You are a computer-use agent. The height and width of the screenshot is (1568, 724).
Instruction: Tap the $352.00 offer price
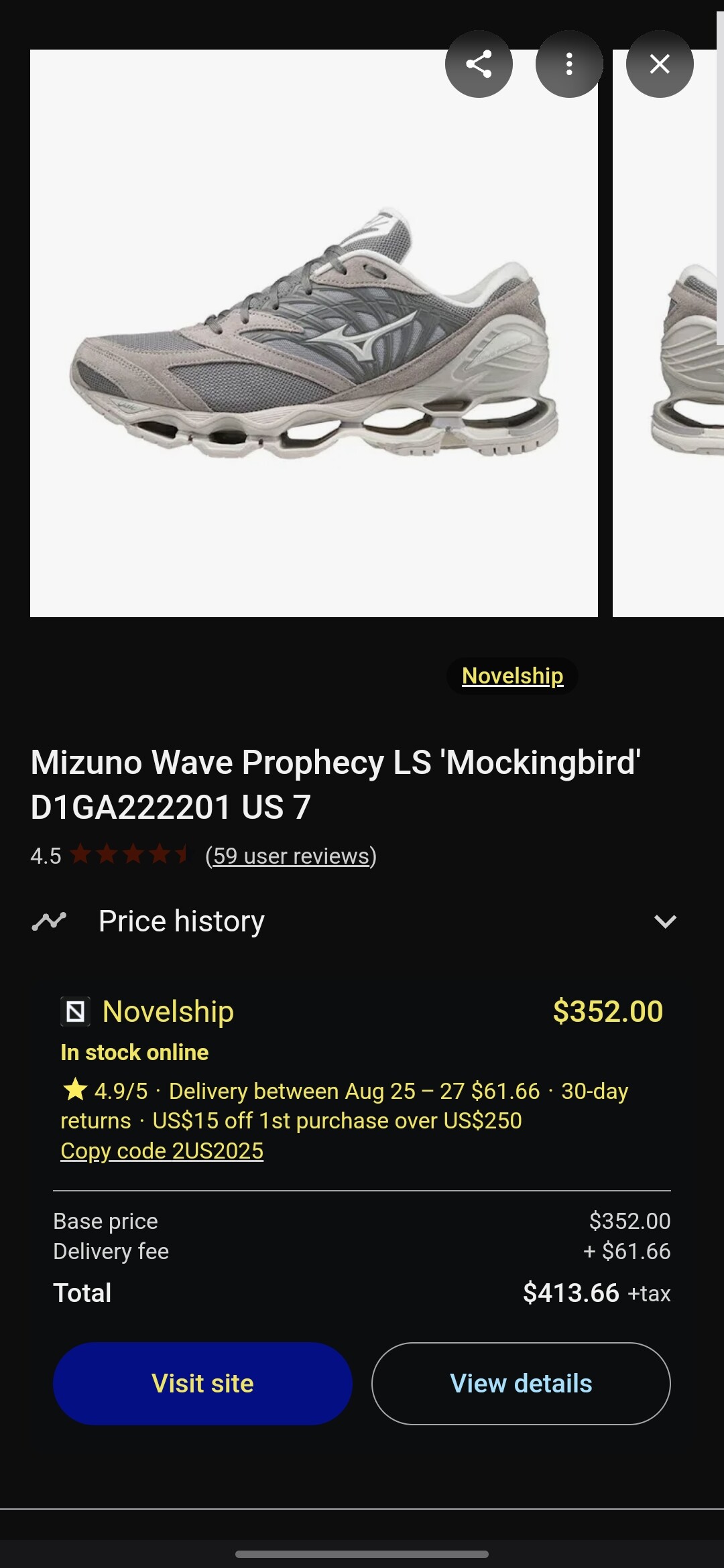[x=607, y=1011]
